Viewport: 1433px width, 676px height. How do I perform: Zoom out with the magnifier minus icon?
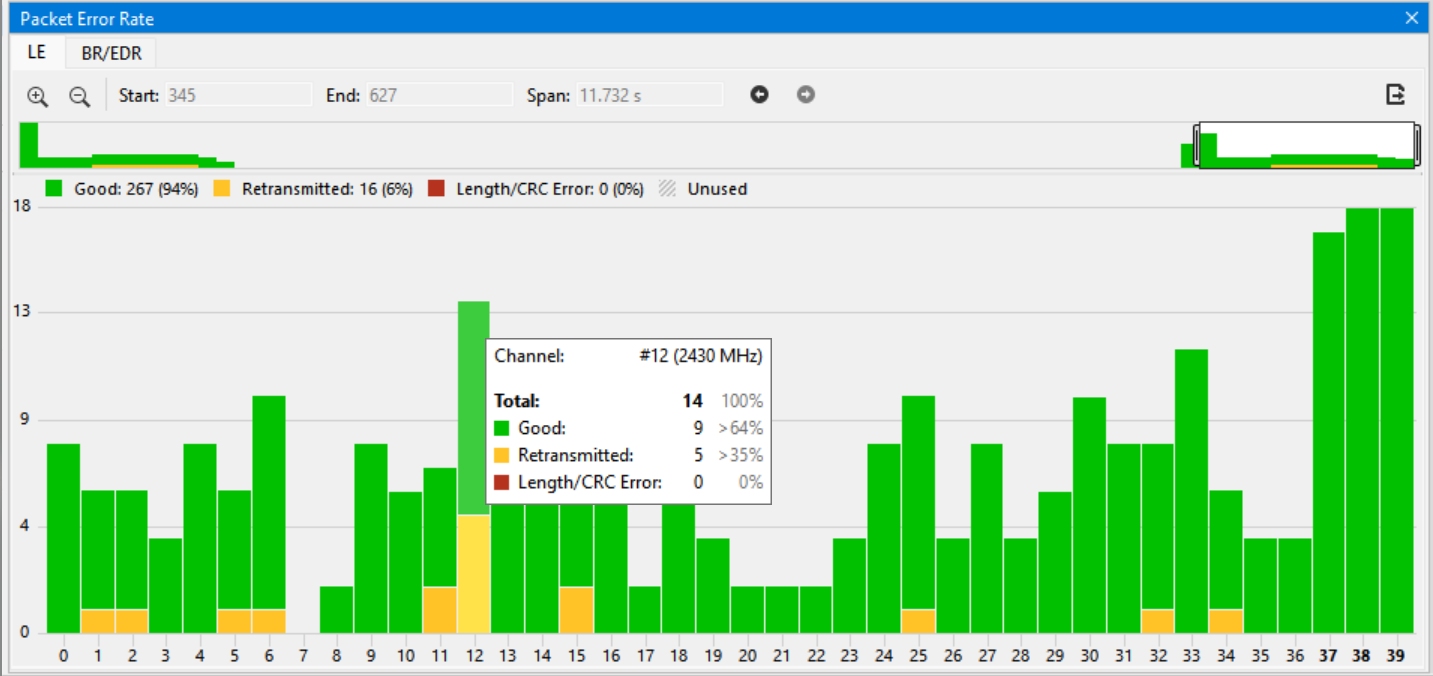[79, 96]
